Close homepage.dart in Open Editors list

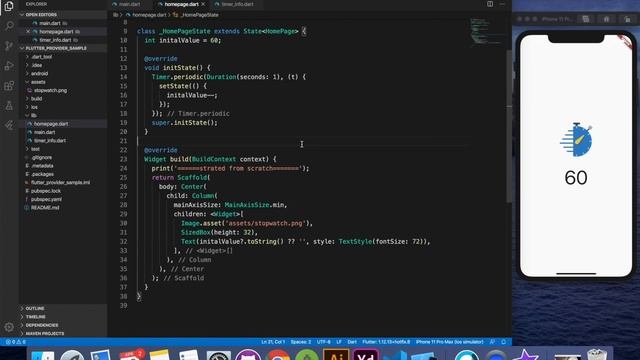coord(28,31)
